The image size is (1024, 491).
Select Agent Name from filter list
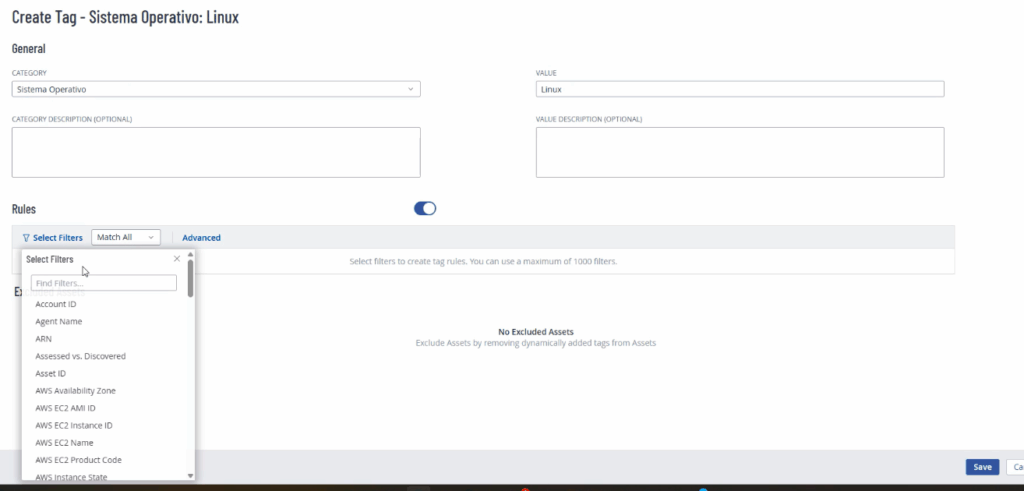(58, 321)
